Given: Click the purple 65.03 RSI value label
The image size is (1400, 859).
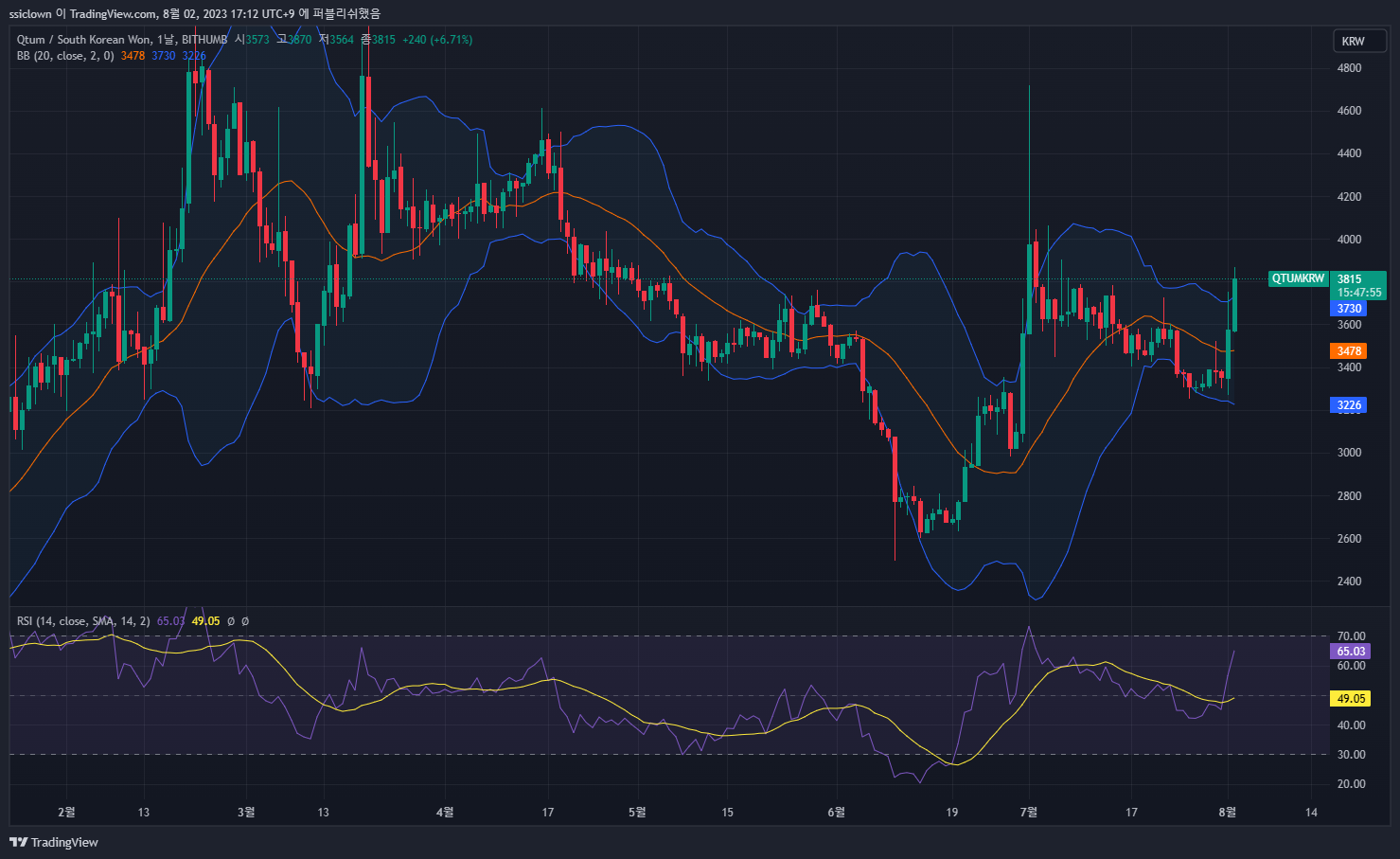Looking at the screenshot, I should pyautogui.click(x=1351, y=652).
